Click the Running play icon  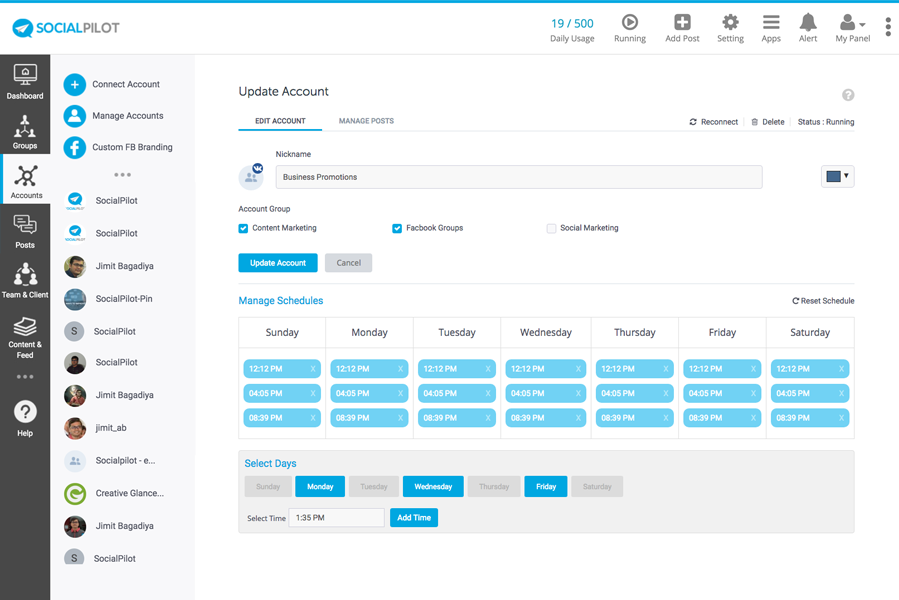629,23
